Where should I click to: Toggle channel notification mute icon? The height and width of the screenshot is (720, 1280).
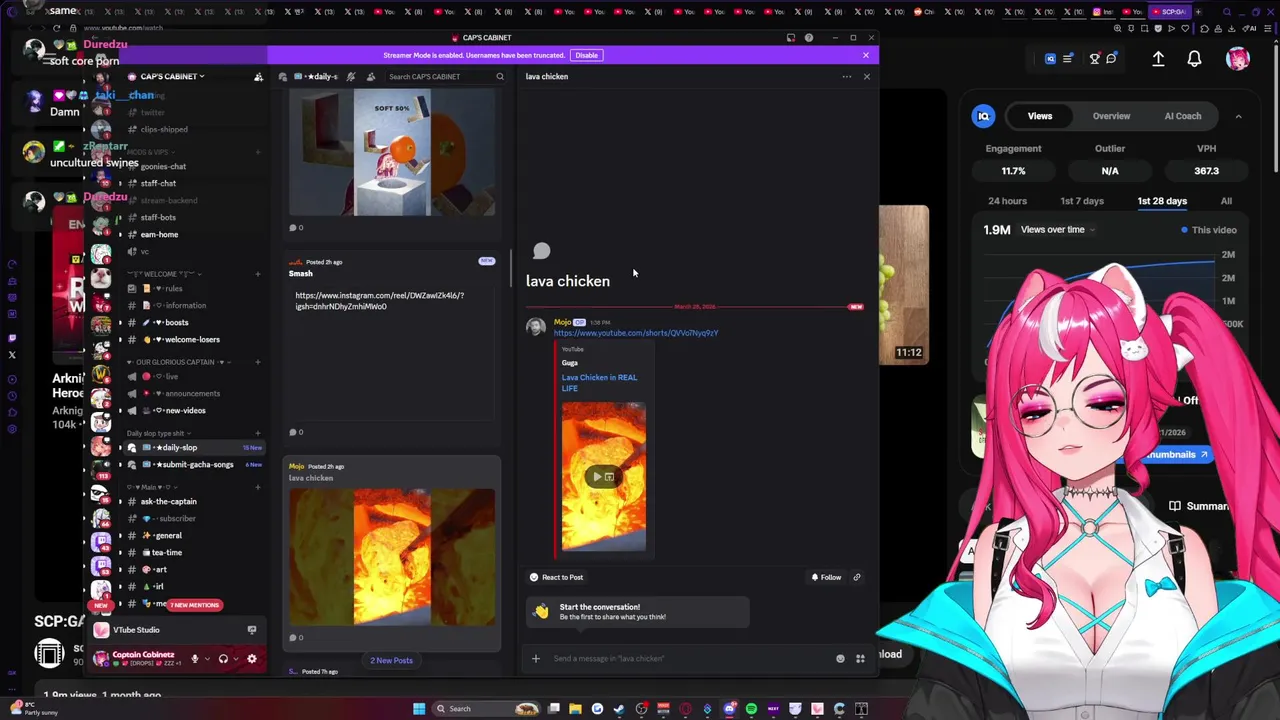[x=351, y=76]
